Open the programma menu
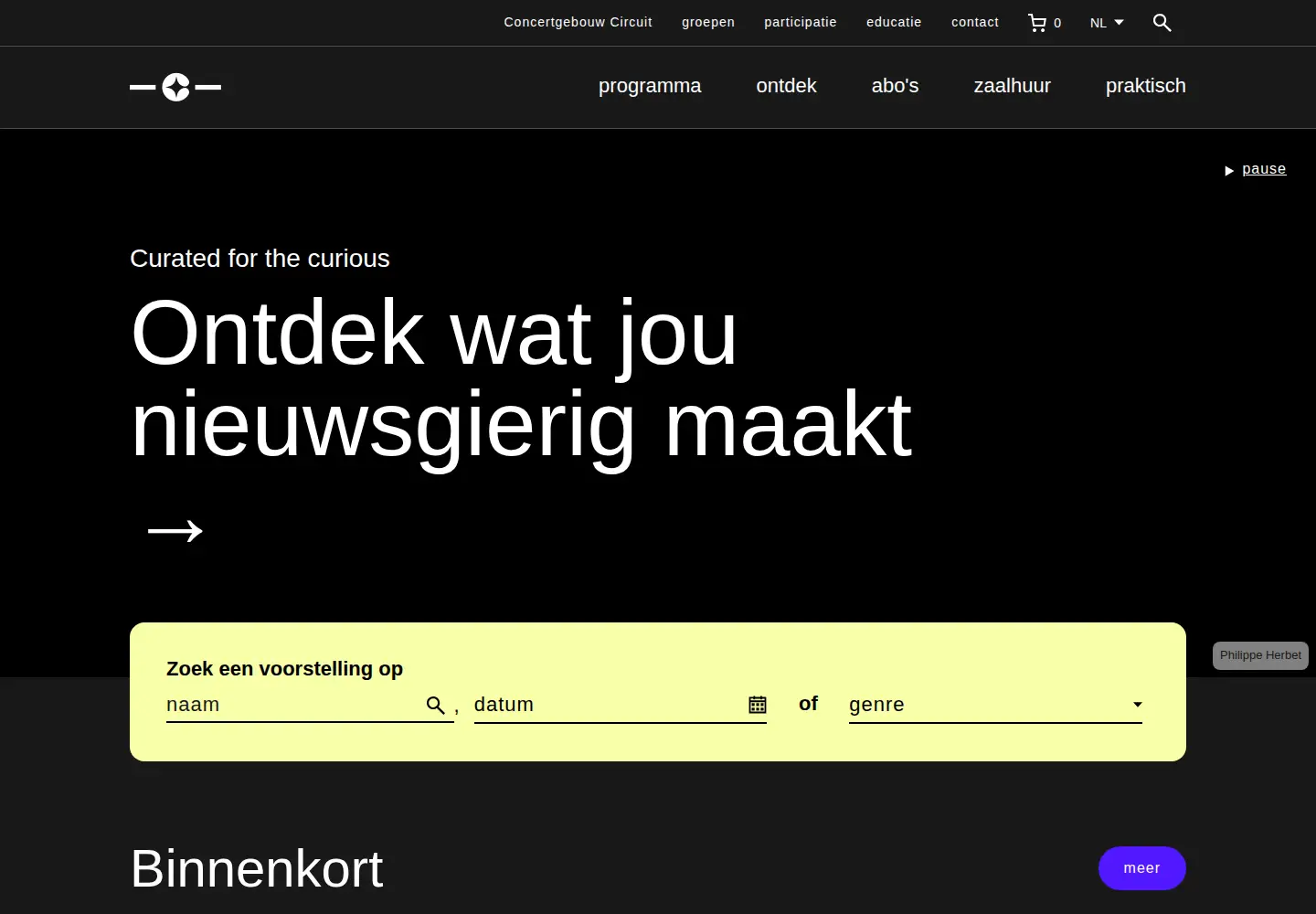1316x914 pixels. coord(650,86)
